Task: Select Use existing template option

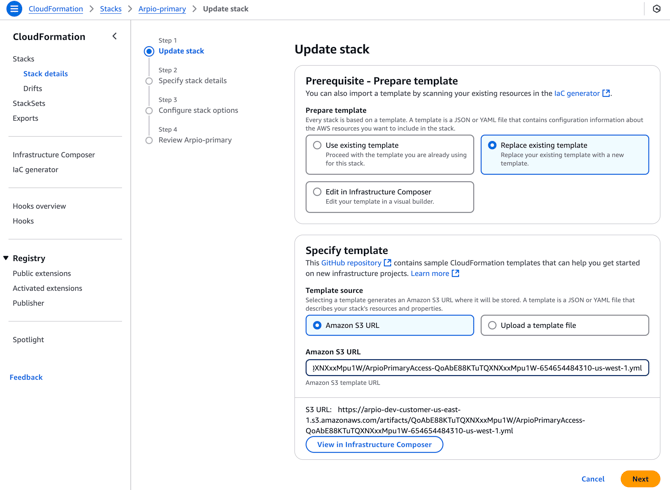Action: pos(318,146)
